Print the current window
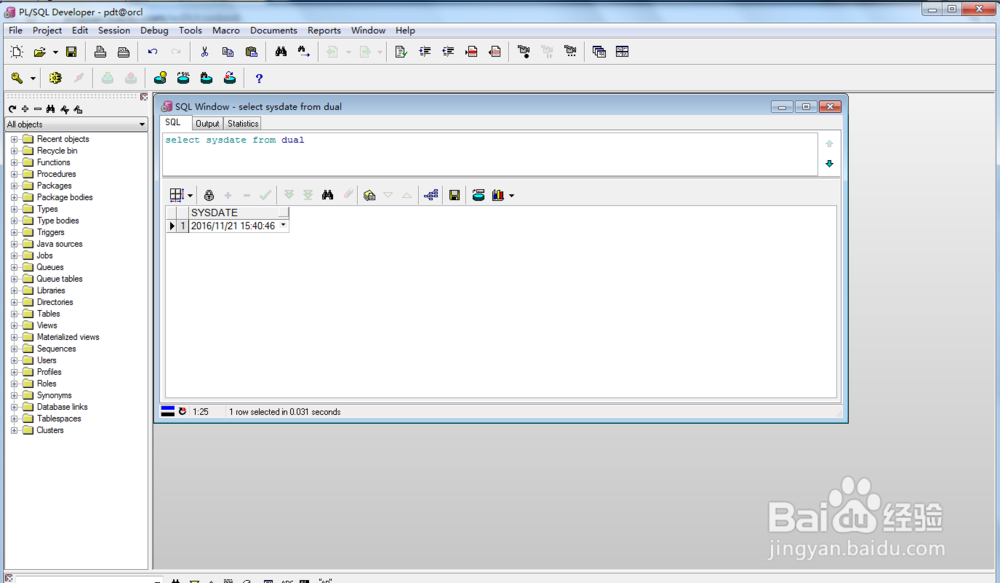This screenshot has height=583, width=1000. (x=100, y=51)
